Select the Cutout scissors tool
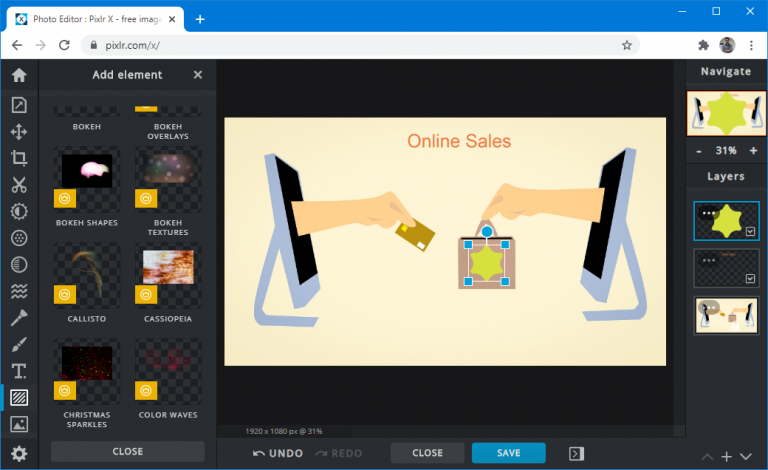Image resolution: width=768 pixels, height=470 pixels. coord(19,184)
